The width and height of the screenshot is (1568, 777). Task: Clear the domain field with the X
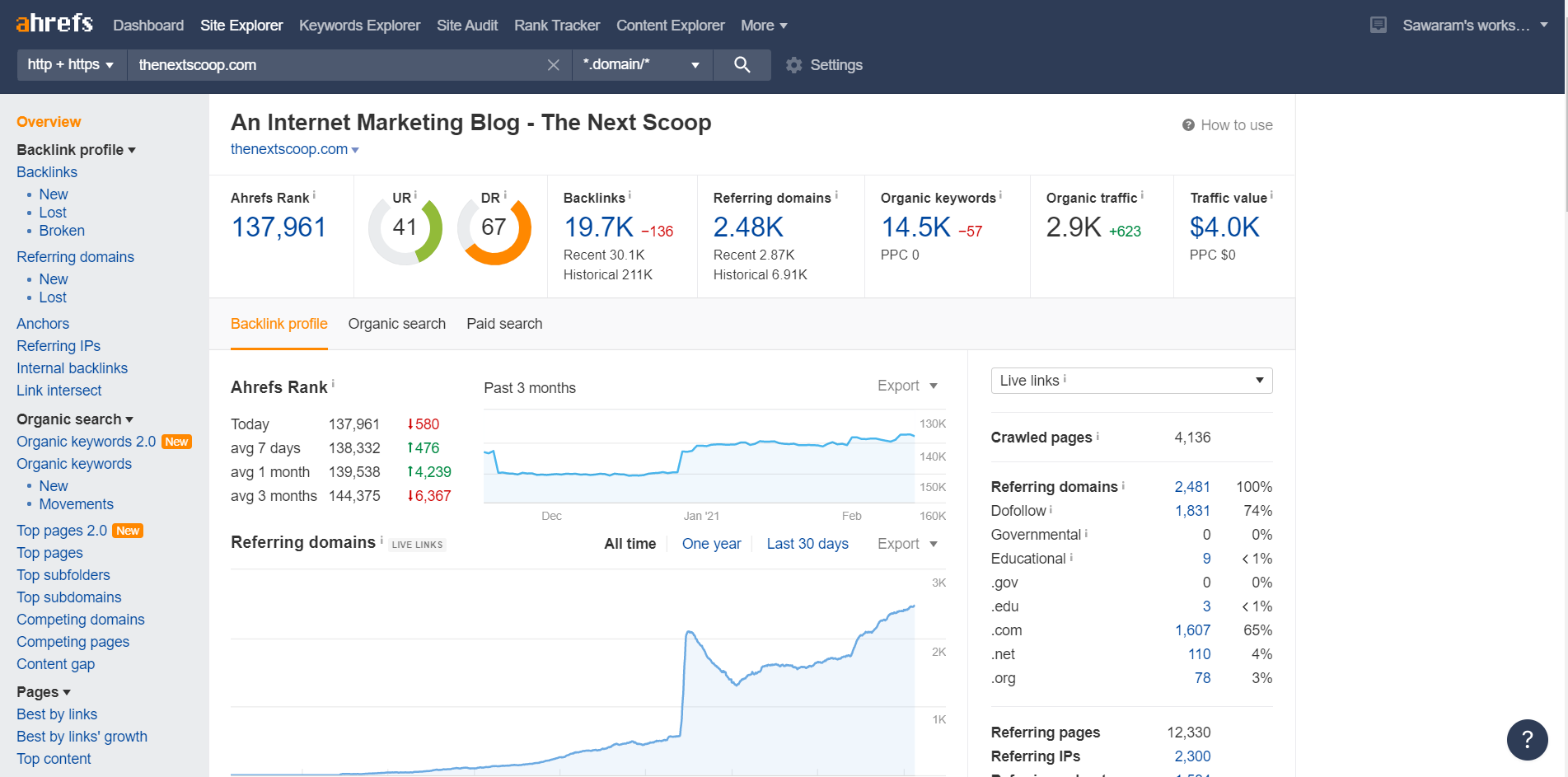pyautogui.click(x=554, y=65)
